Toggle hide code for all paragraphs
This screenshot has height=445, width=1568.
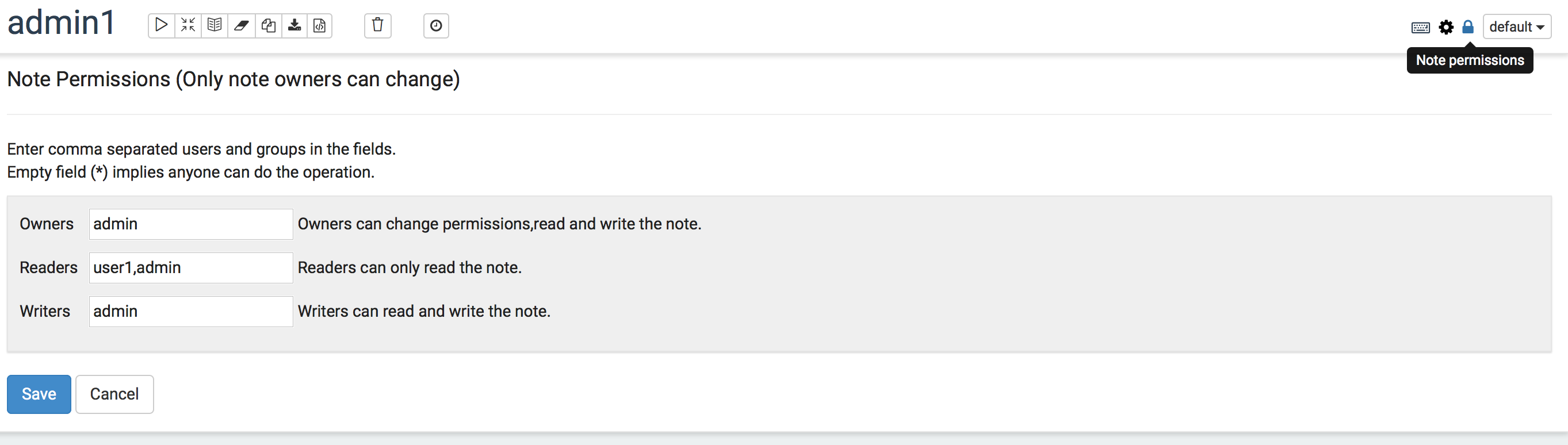pyautogui.click(x=188, y=25)
